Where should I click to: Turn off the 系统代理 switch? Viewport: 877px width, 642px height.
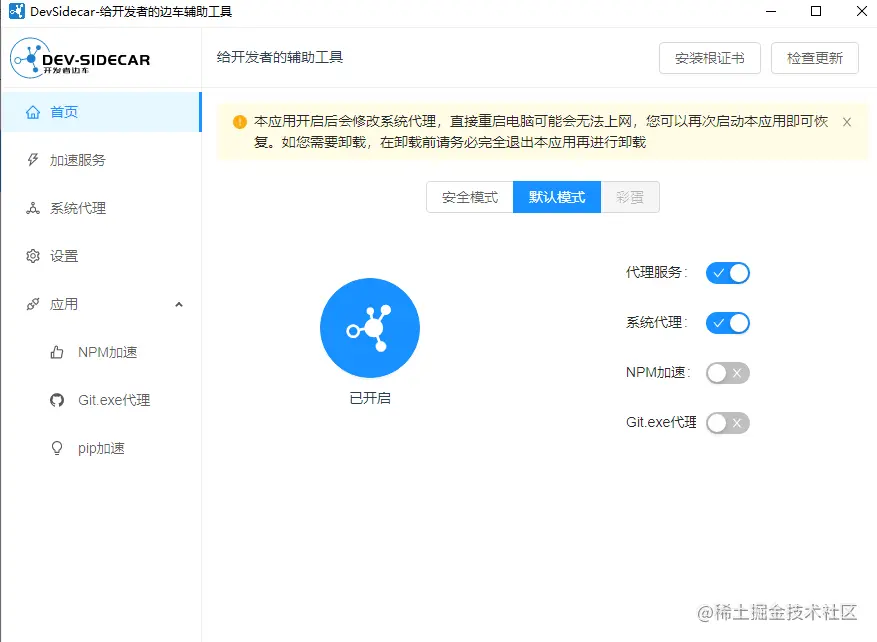tap(727, 323)
